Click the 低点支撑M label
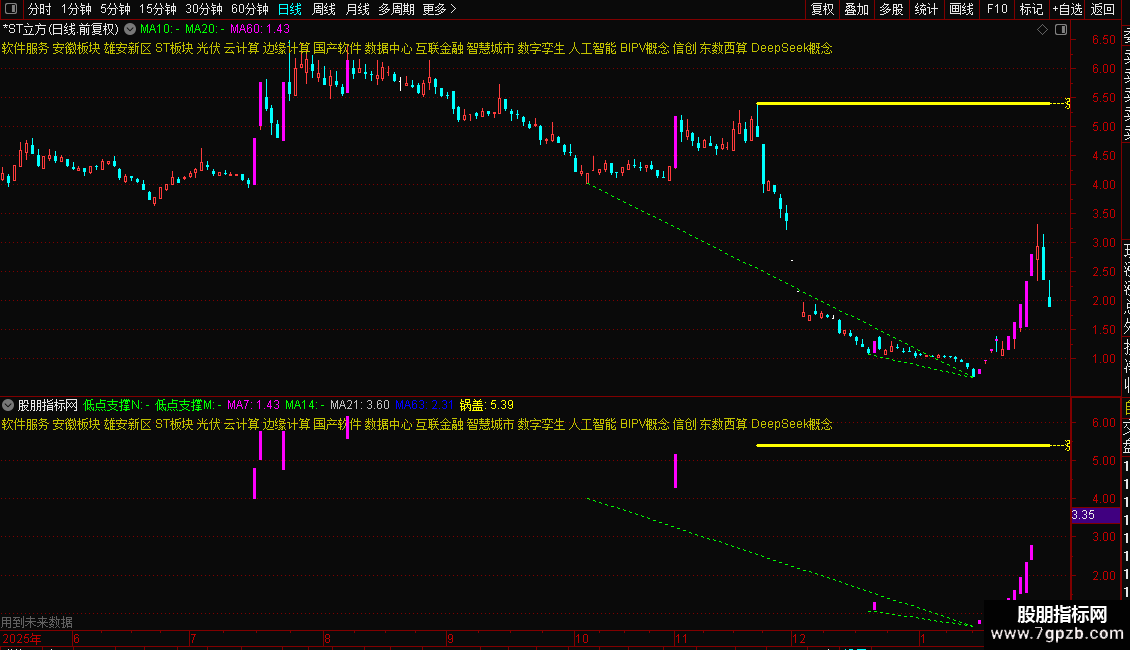 (188, 405)
